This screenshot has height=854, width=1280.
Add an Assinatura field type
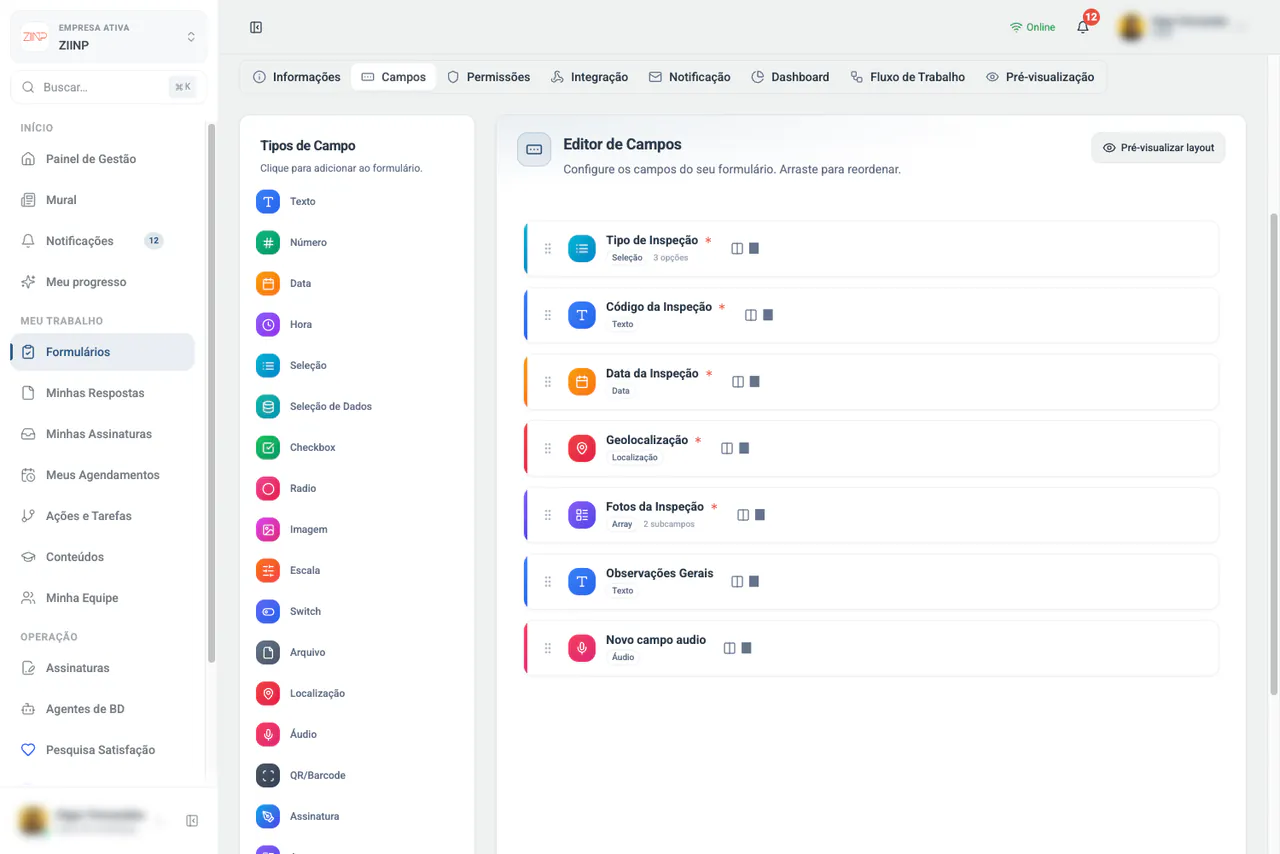(x=298, y=816)
